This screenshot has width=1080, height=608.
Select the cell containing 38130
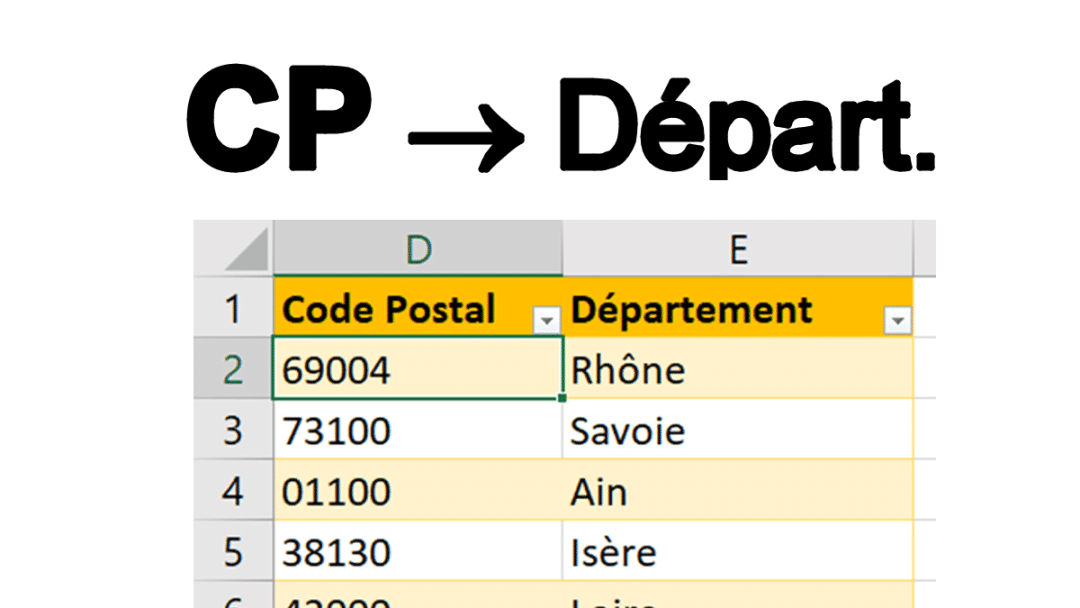point(400,551)
